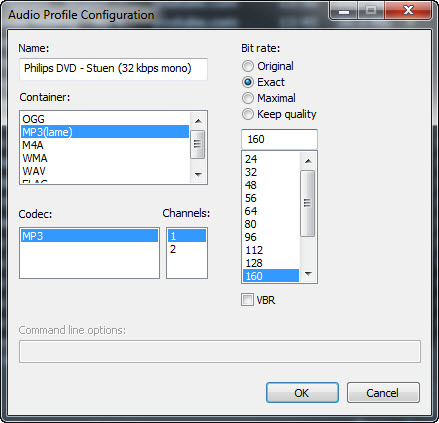Image resolution: width=439 pixels, height=423 pixels.
Task: Click the bit rate list scrollbar thumb
Action: [308, 203]
